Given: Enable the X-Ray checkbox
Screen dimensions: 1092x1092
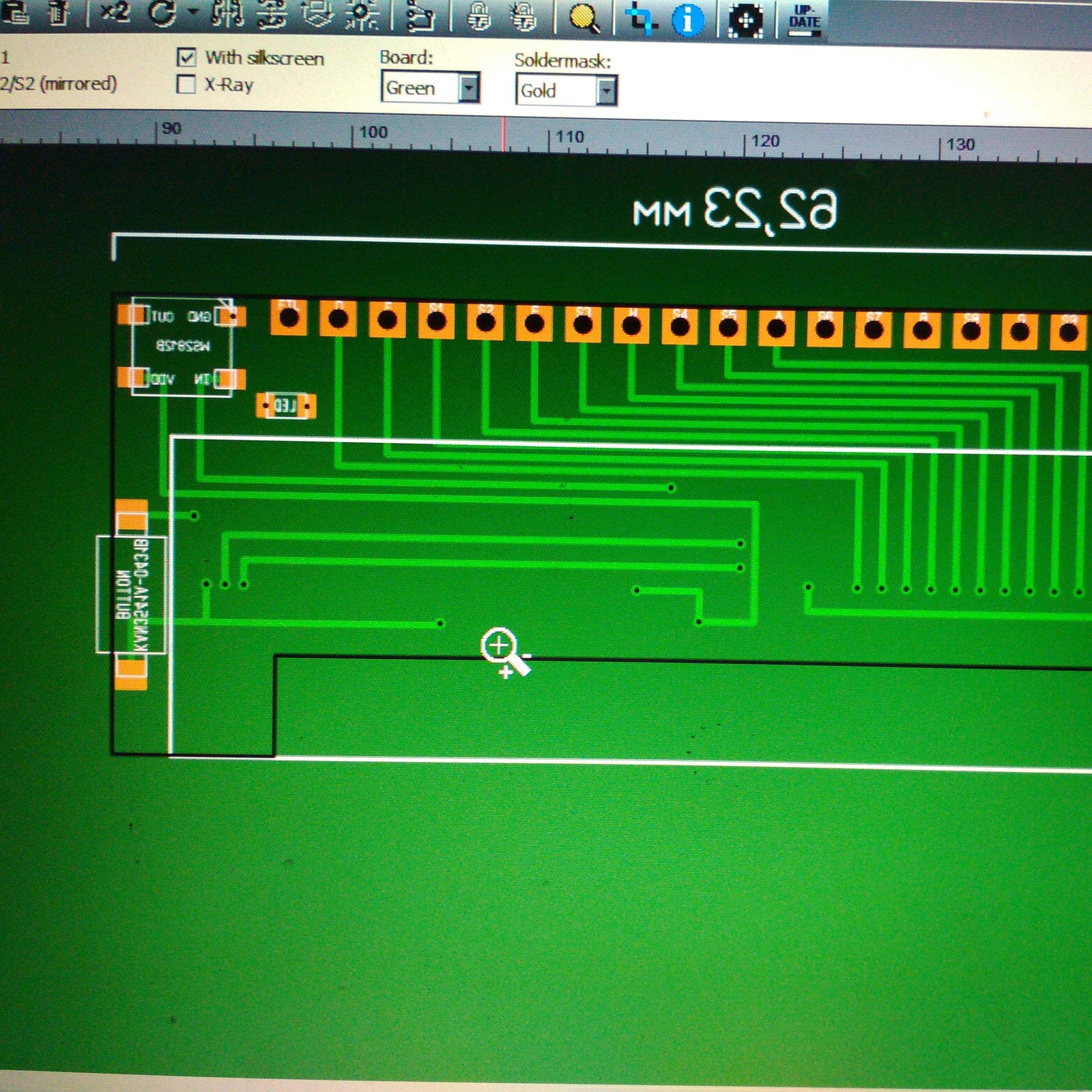Looking at the screenshot, I should point(186,85).
